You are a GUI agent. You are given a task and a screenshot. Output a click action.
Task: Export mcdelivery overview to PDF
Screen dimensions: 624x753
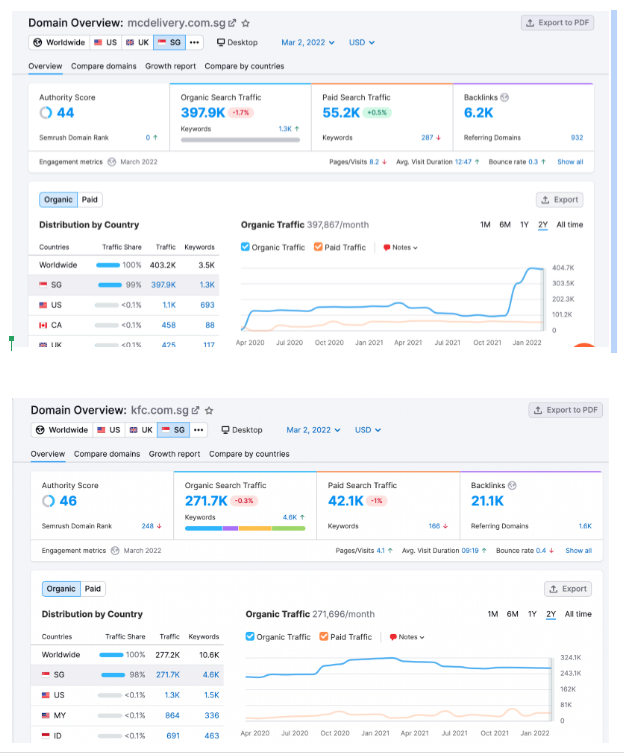tap(557, 23)
